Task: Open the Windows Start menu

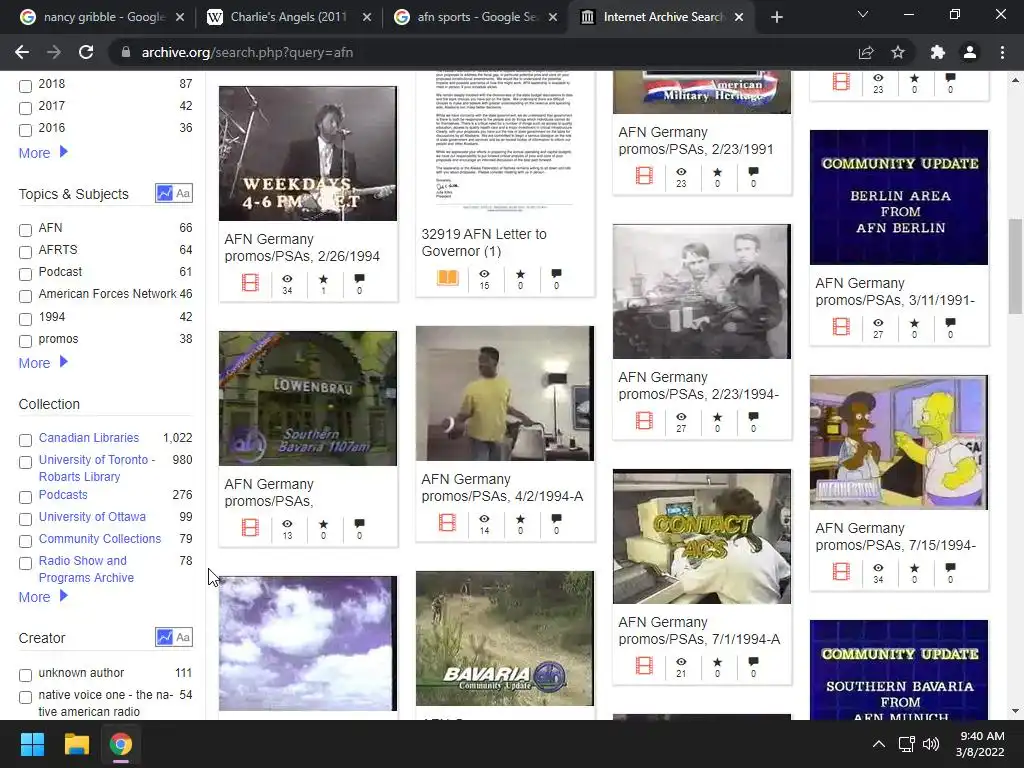Action: coord(32,744)
